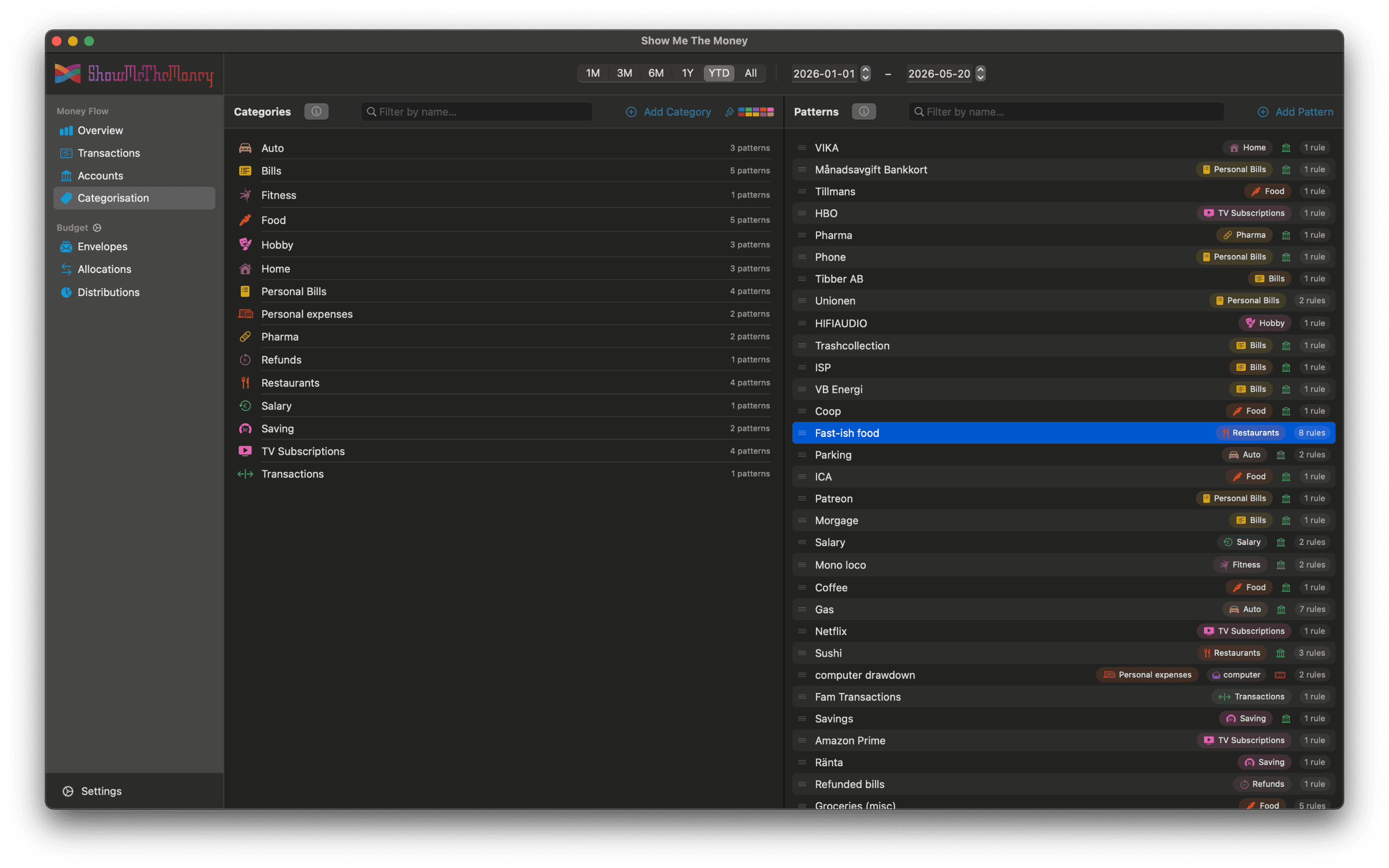Click the paintbrush icon beside color palette

coord(730,112)
